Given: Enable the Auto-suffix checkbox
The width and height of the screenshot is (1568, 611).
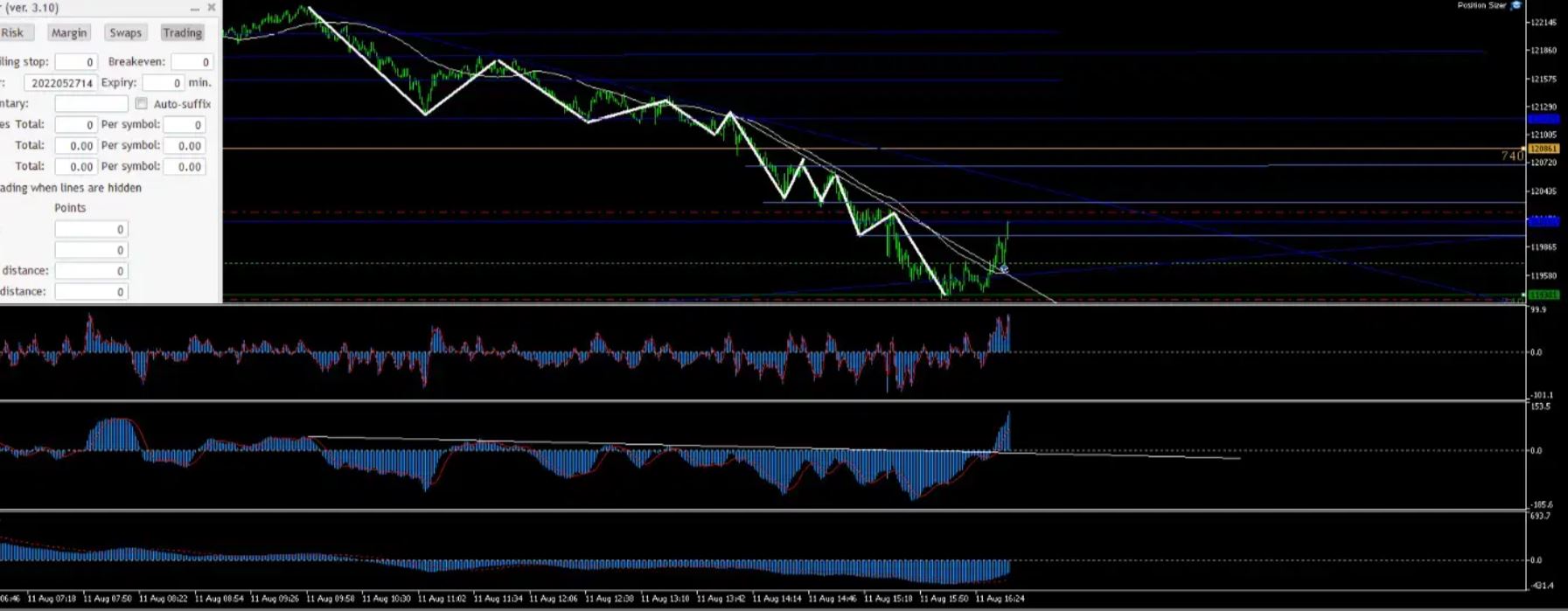Looking at the screenshot, I should click(141, 103).
